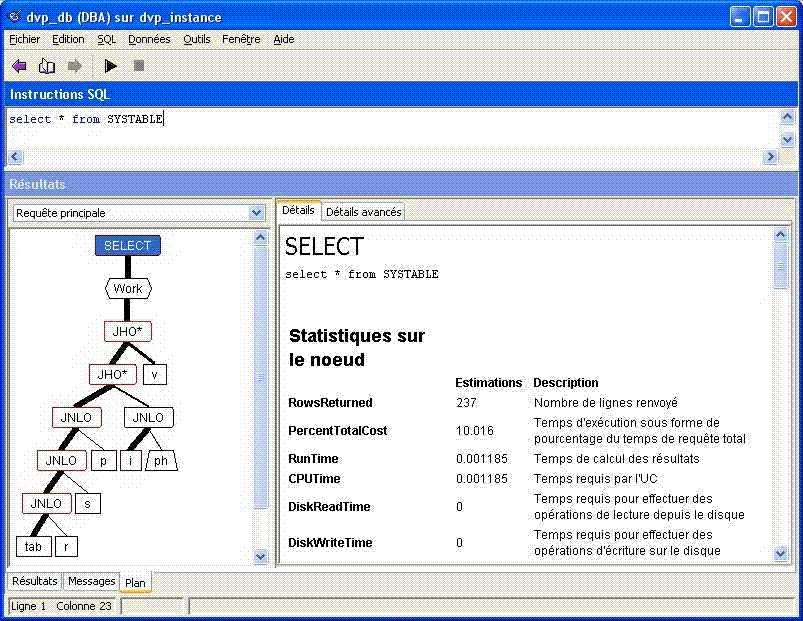Switch to the Messages tab
Screen dimensions: 803x621
(91, 581)
